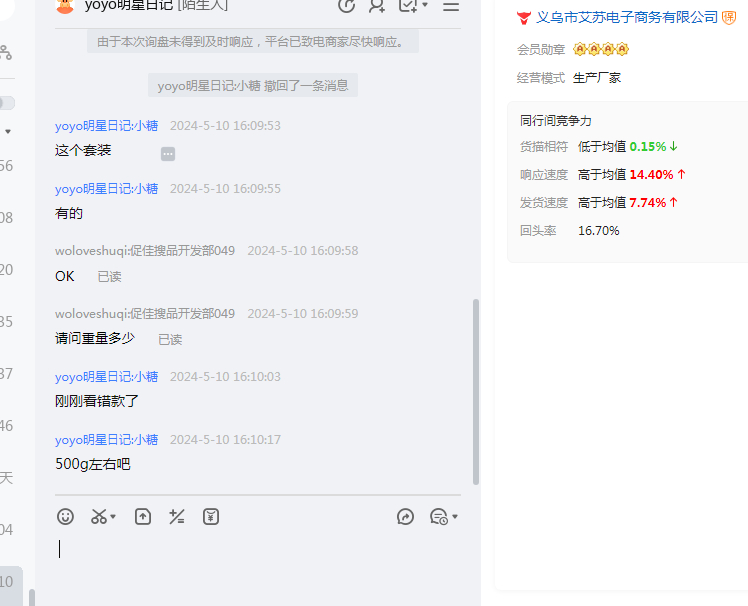Click the yuan payment icon

click(x=211, y=517)
